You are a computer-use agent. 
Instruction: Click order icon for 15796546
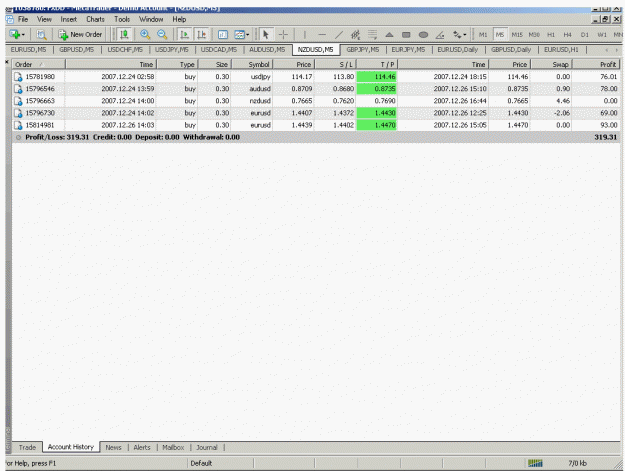(18, 89)
